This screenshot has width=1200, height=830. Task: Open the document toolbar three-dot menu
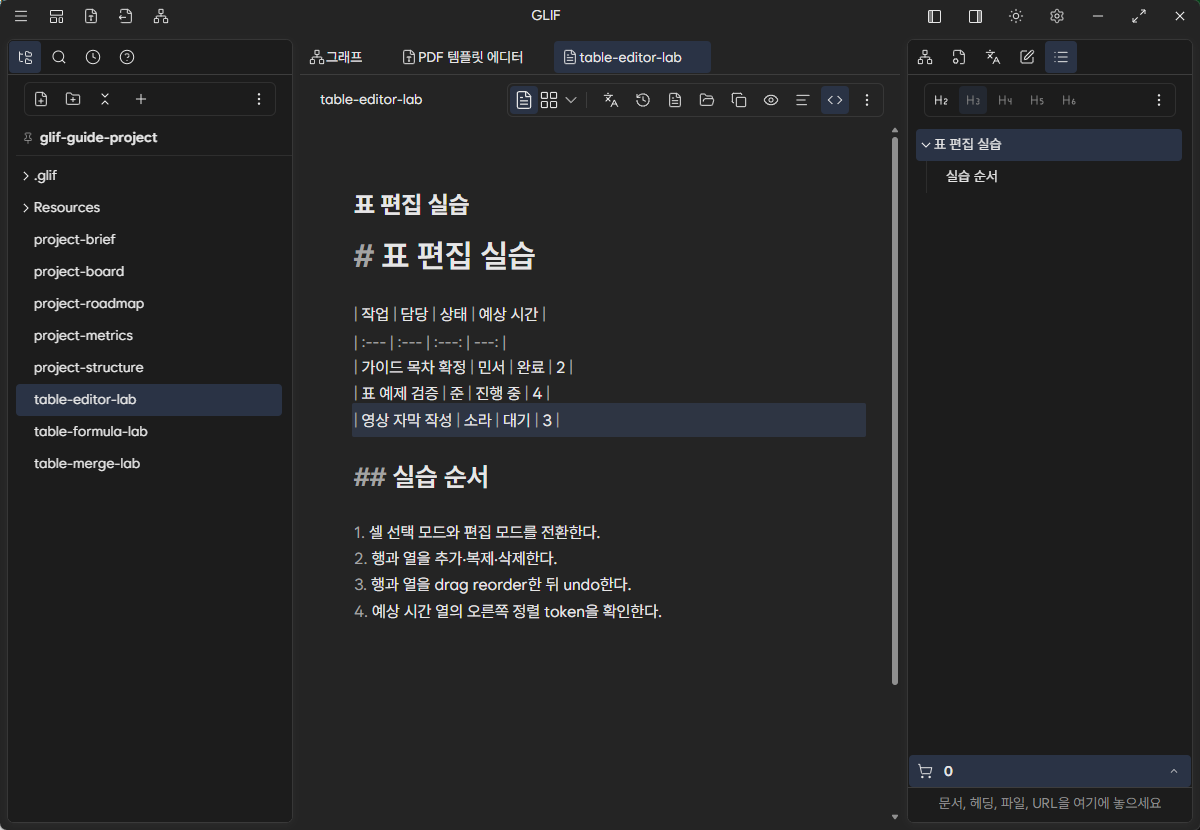867,100
